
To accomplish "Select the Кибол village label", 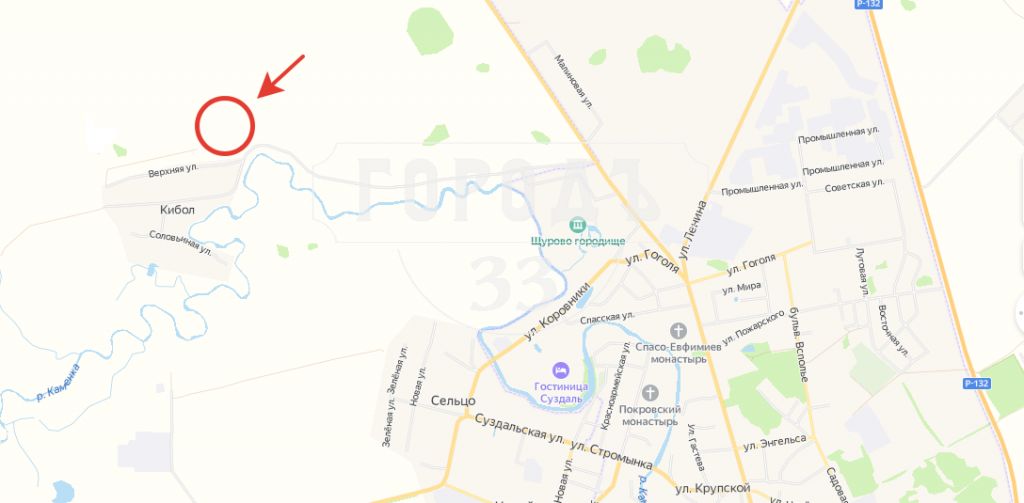I will pos(178,210).
